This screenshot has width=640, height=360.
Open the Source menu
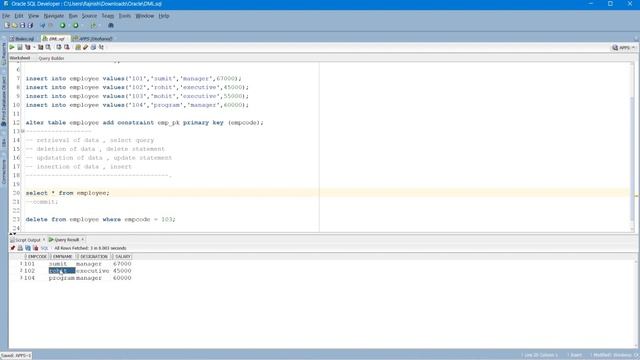(x=89, y=16)
